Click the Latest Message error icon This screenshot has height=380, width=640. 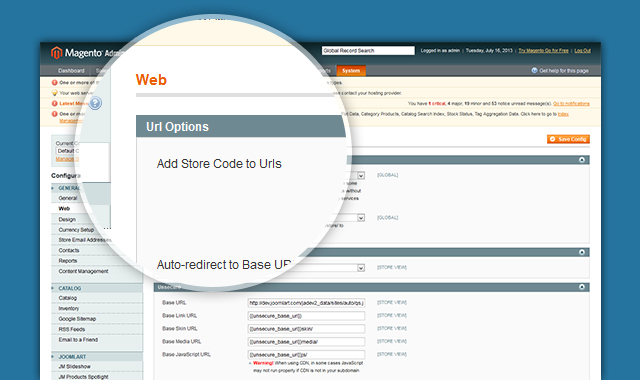[54, 103]
